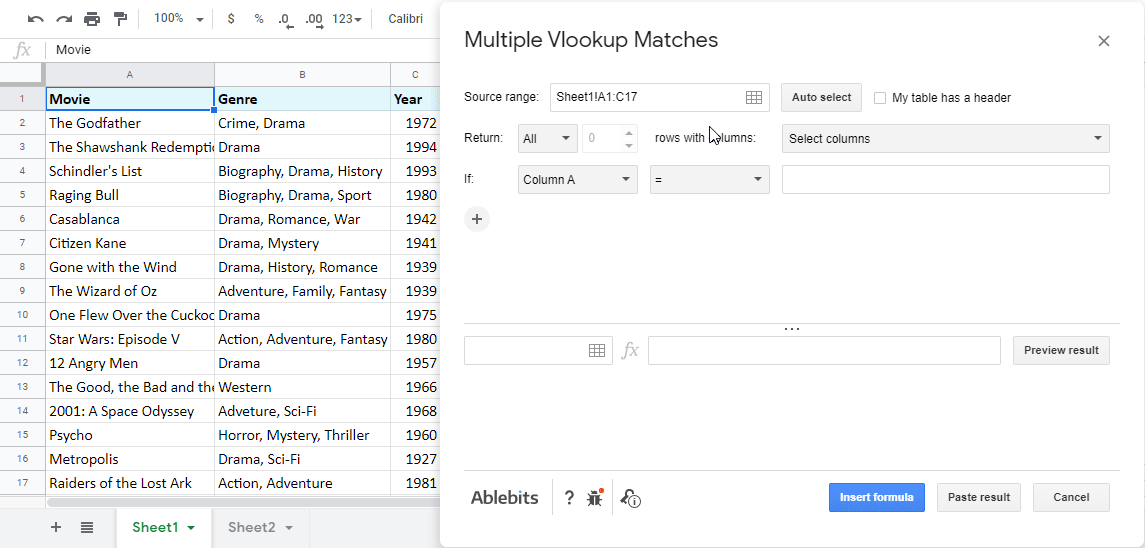Screen dimensions: 1145x548
Task: Open the Return All dropdown
Action: (x=548, y=139)
